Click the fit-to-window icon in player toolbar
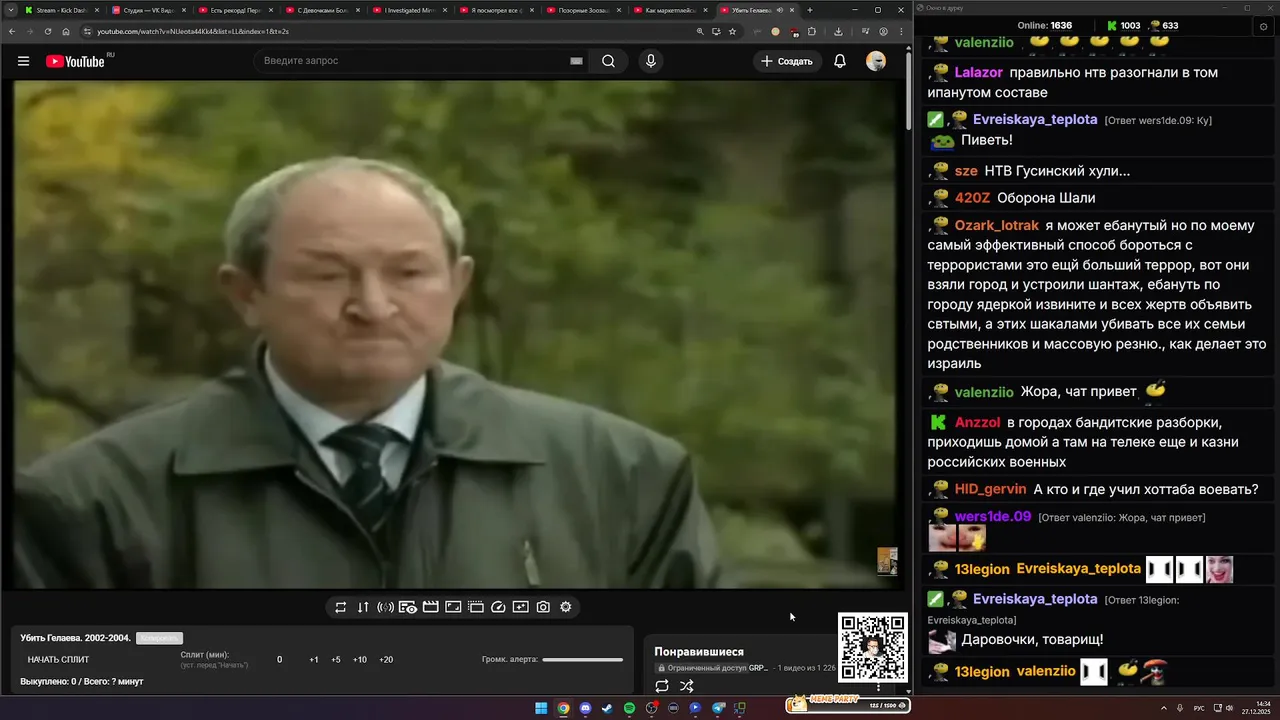Screen dimensions: 1280x720 click(453, 607)
